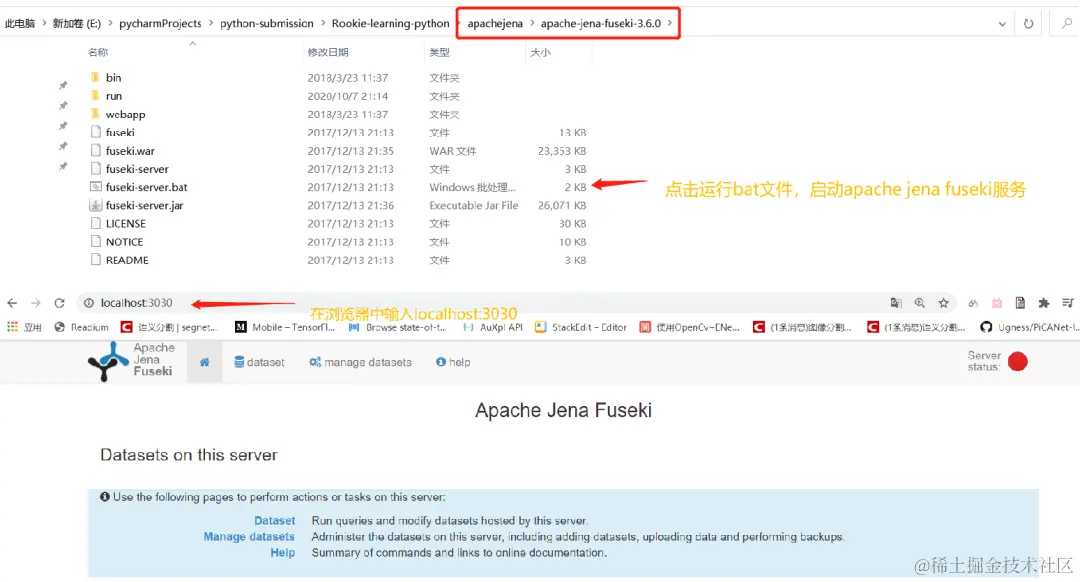The height and width of the screenshot is (582, 1080).
Task: Follow the Help link in the info box
Action: (x=283, y=553)
